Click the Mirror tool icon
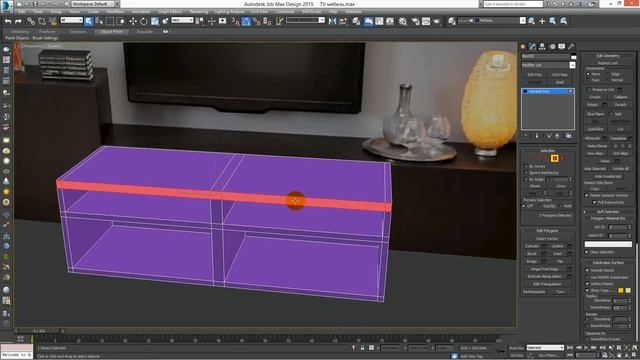Viewport: 640px width, 360px height. tap(333, 21)
